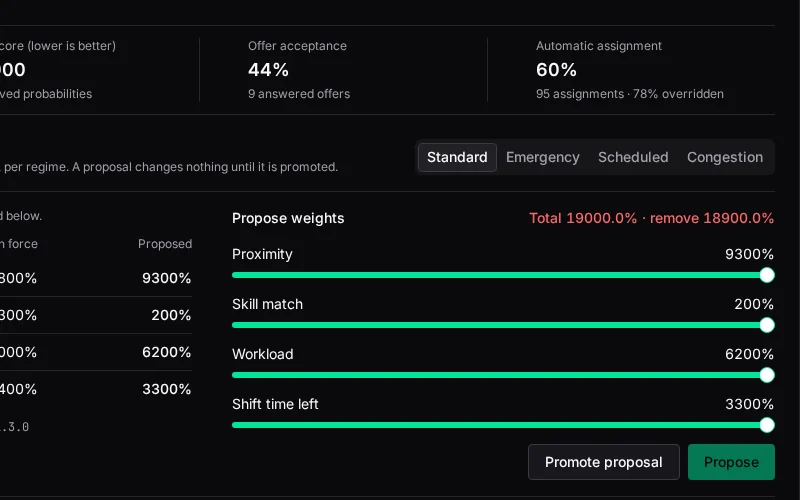Viewport: 800px width, 500px height.
Task: Click the 44% acceptance value
Action: point(268,70)
